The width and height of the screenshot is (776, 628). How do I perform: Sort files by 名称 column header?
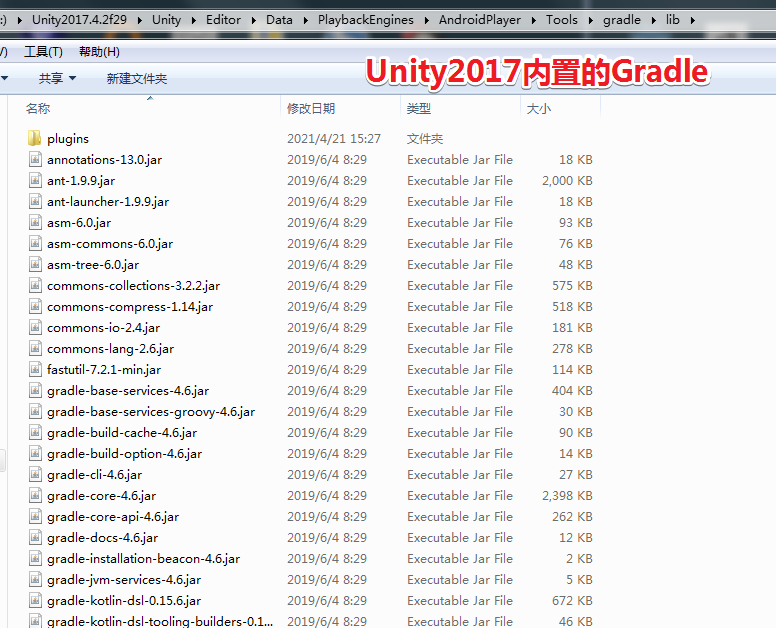click(38, 108)
